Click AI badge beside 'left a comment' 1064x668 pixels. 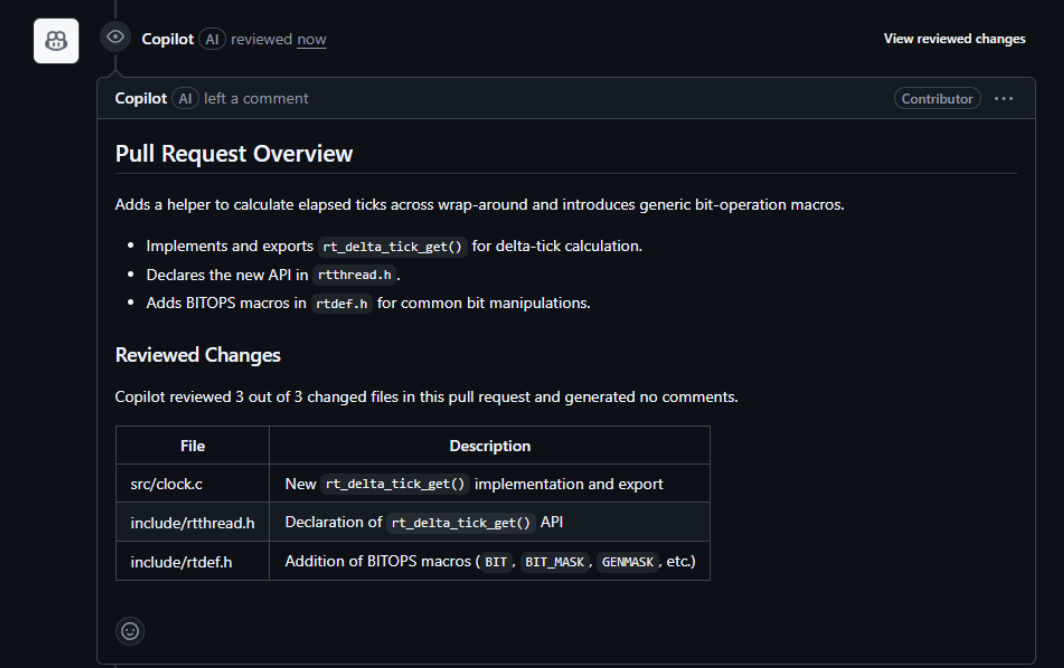[x=185, y=98]
